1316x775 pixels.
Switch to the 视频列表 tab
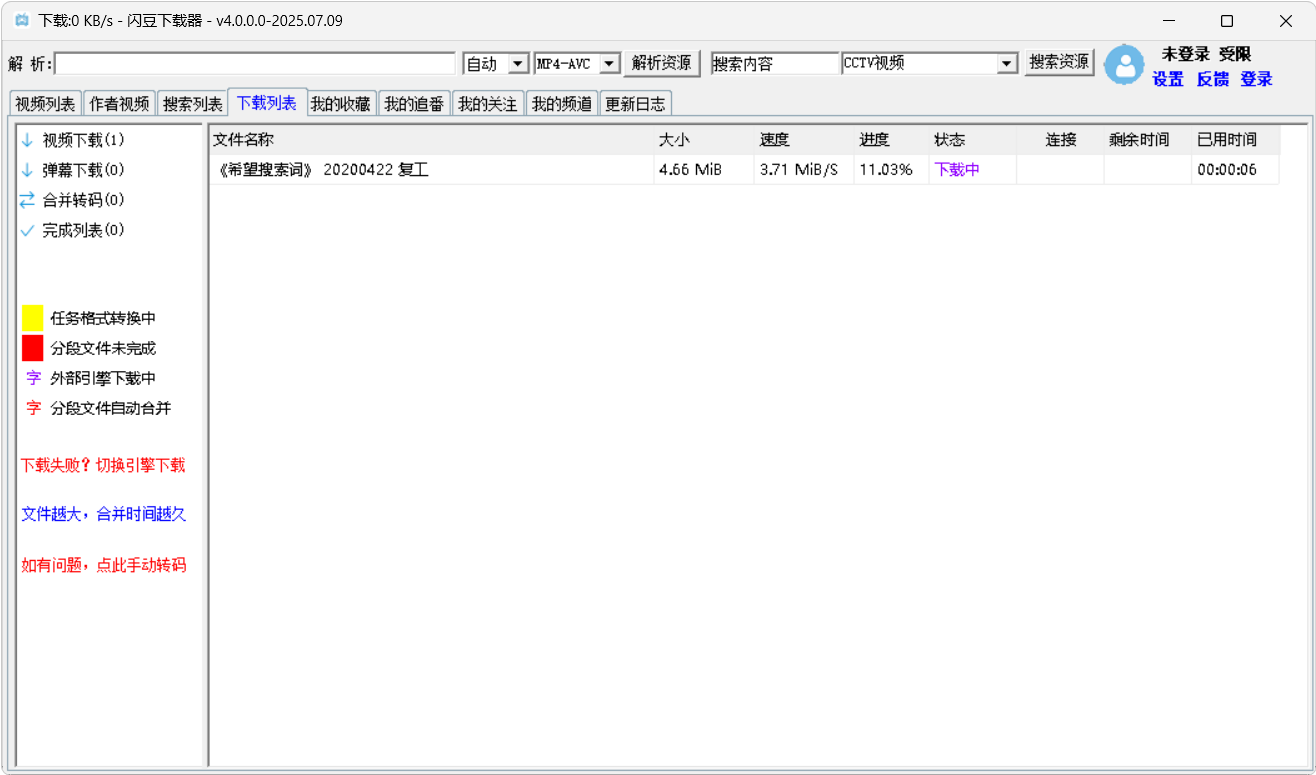[x=45, y=104]
